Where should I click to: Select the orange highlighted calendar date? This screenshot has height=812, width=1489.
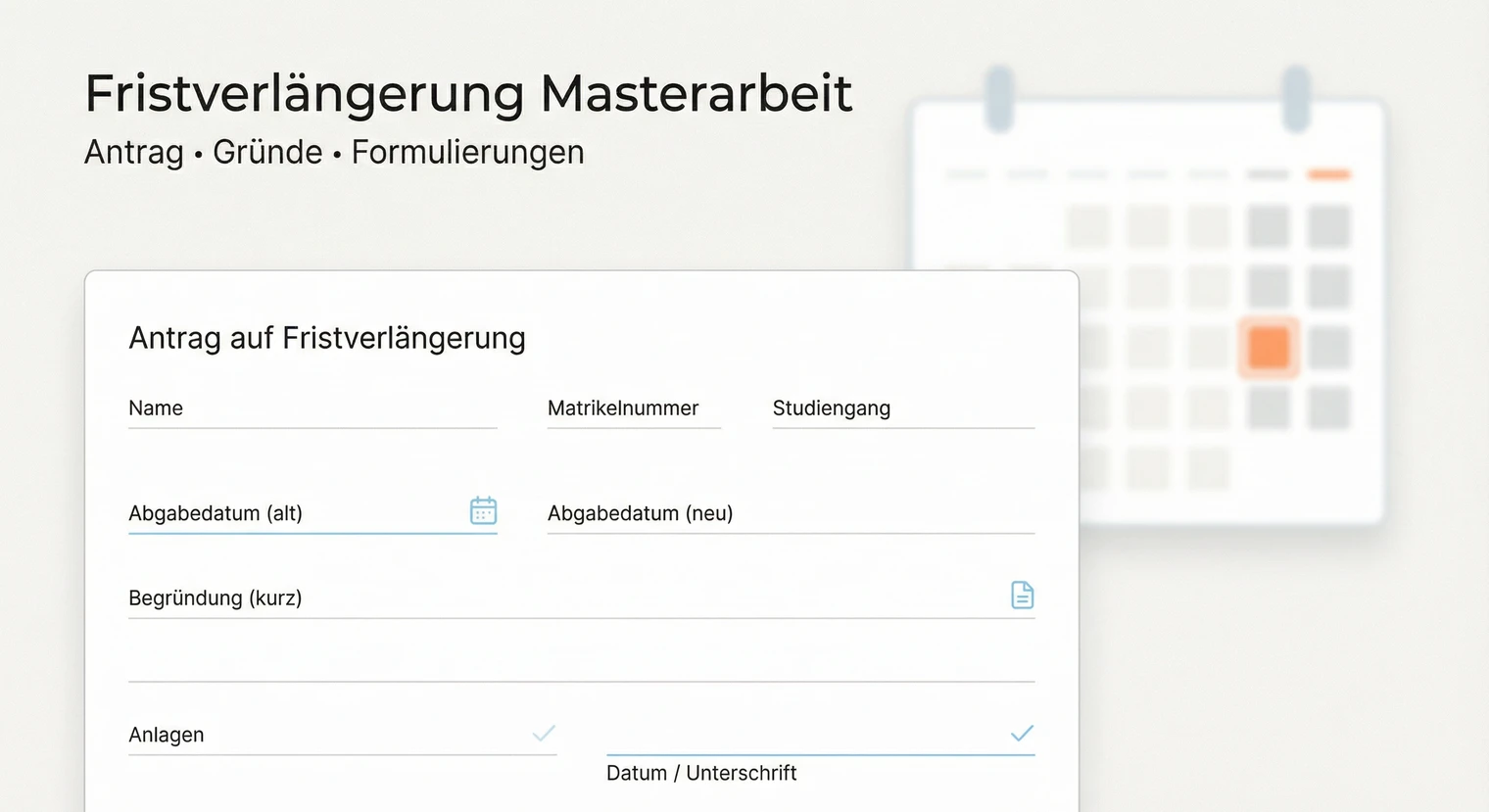pyautogui.click(x=1269, y=346)
